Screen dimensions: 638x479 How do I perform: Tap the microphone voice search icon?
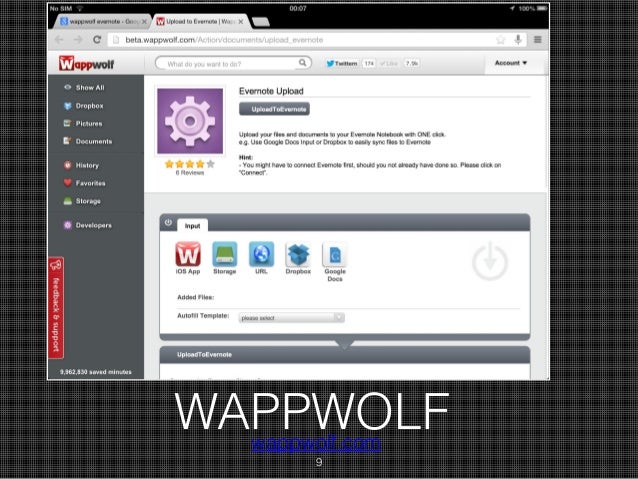coord(518,39)
